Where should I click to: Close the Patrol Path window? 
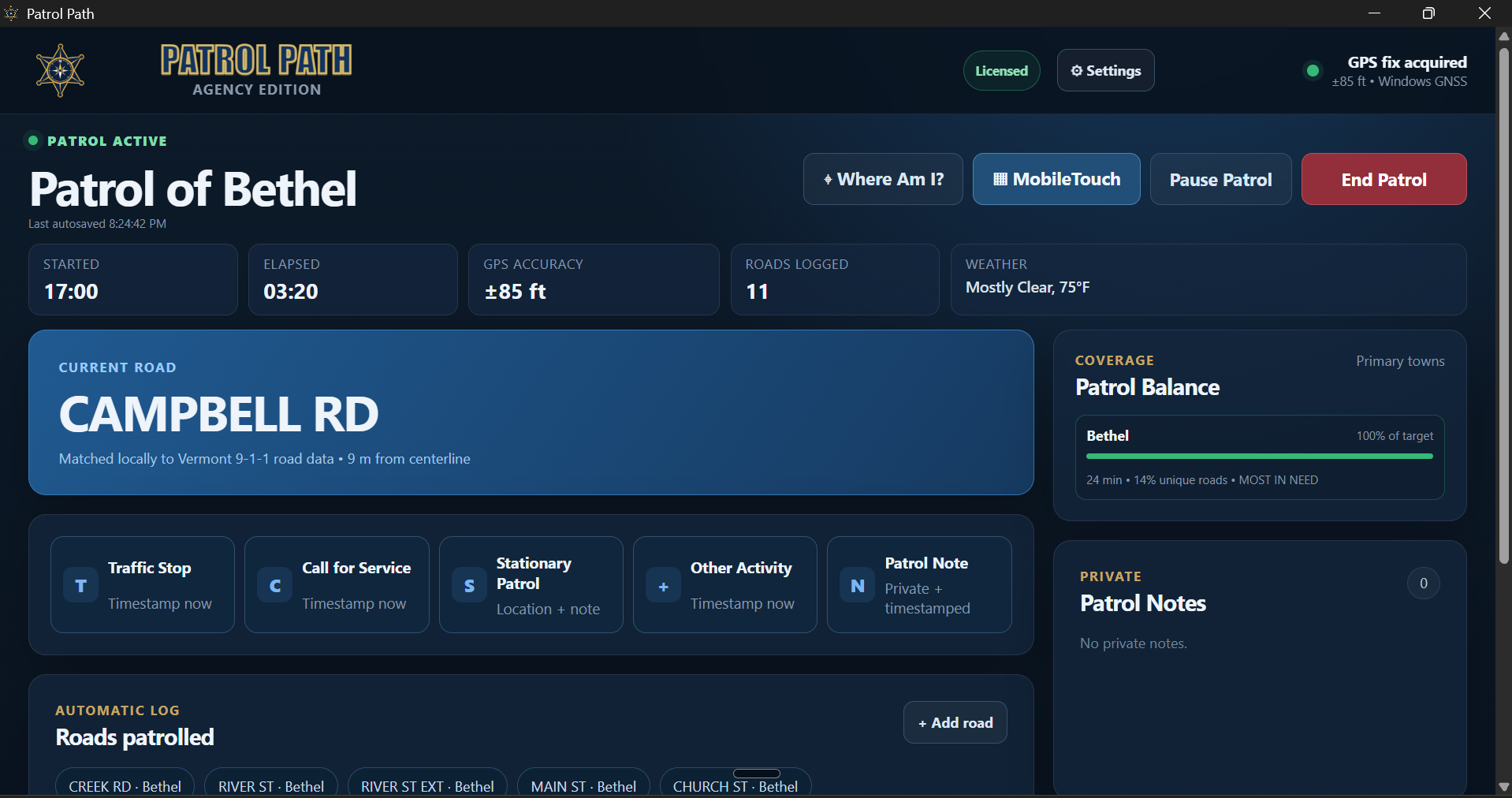pyautogui.click(x=1484, y=13)
